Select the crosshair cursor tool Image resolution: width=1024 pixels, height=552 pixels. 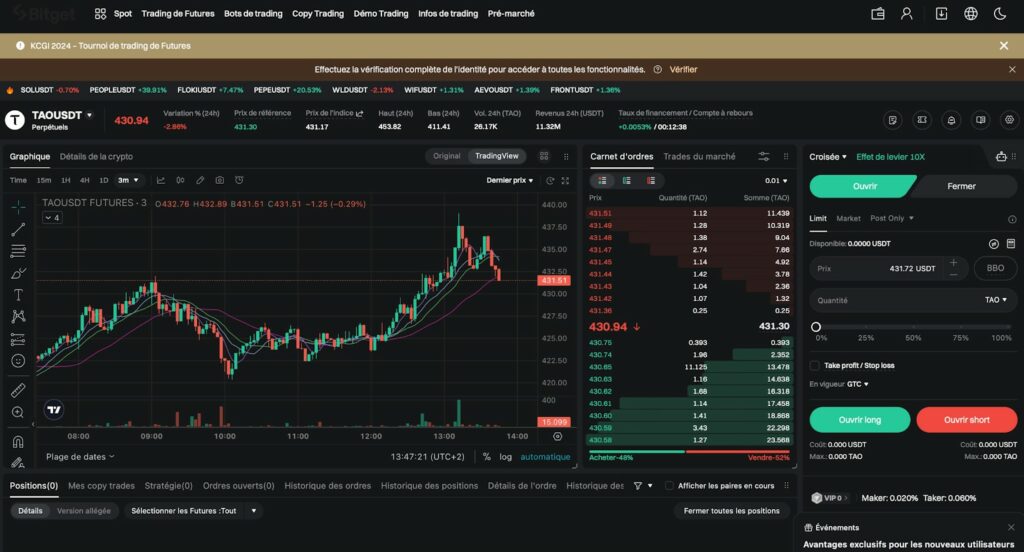[18, 207]
